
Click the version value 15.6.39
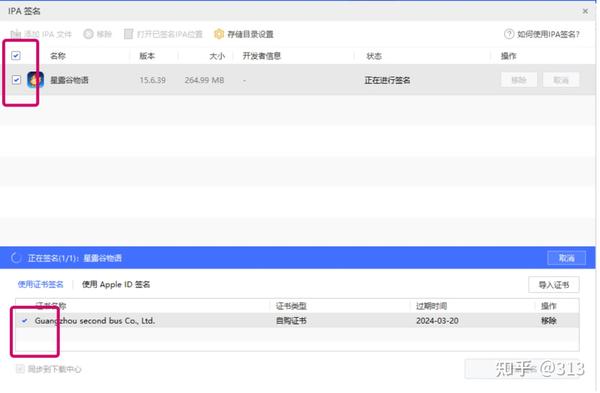(x=152, y=80)
